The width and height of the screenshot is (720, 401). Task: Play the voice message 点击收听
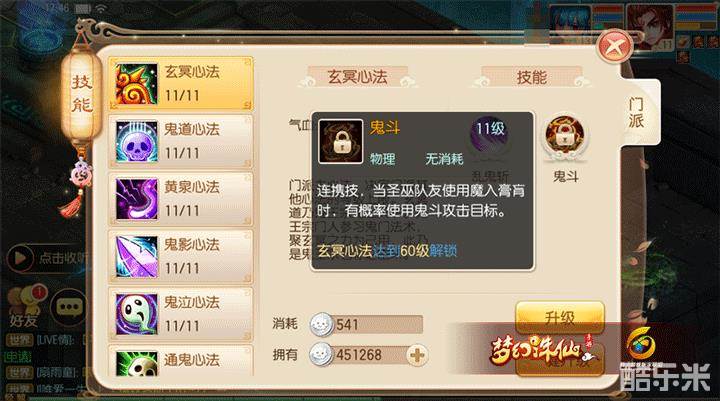tap(46, 258)
